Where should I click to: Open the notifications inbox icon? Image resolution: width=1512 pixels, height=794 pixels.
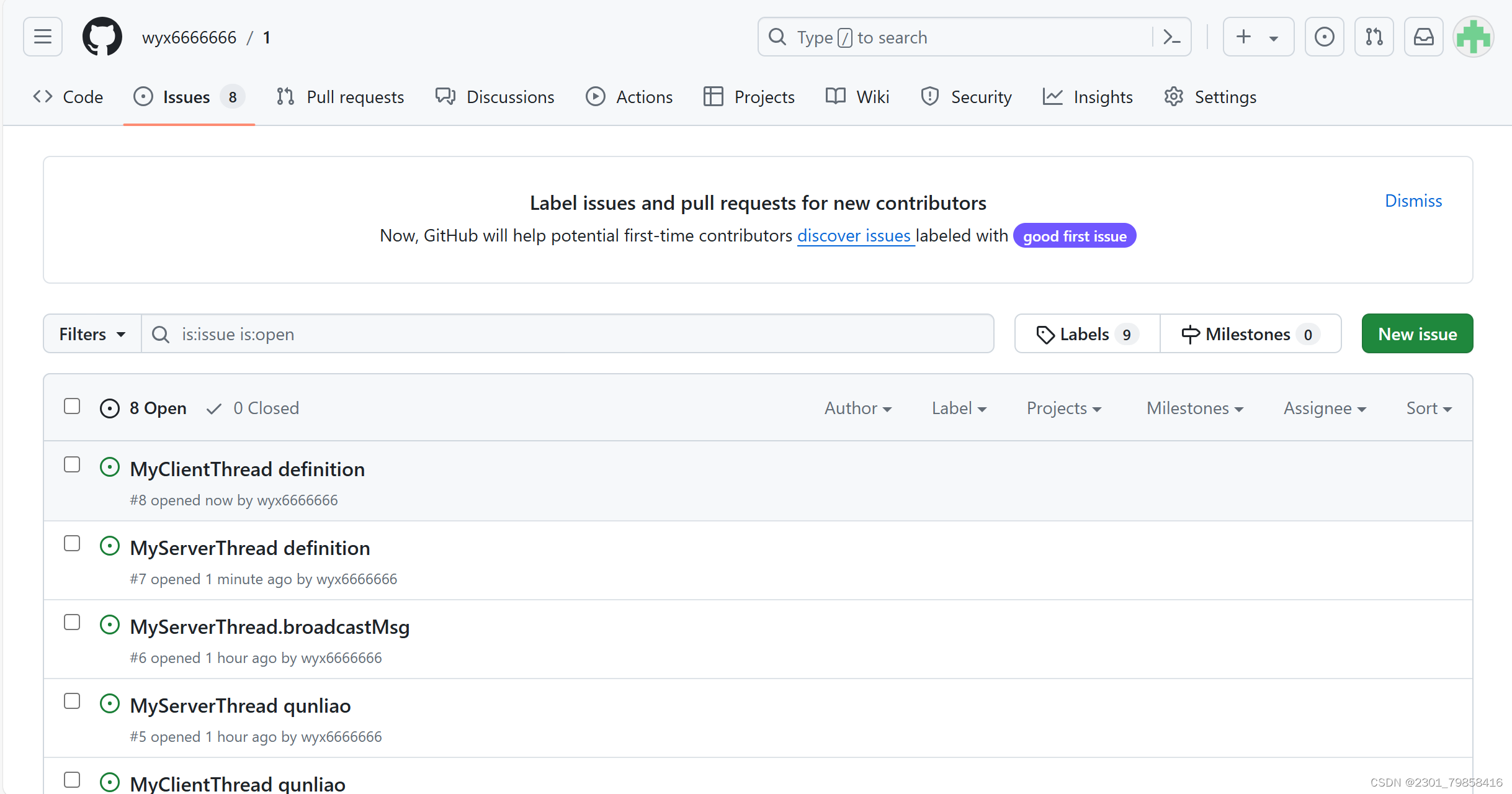[1423, 37]
